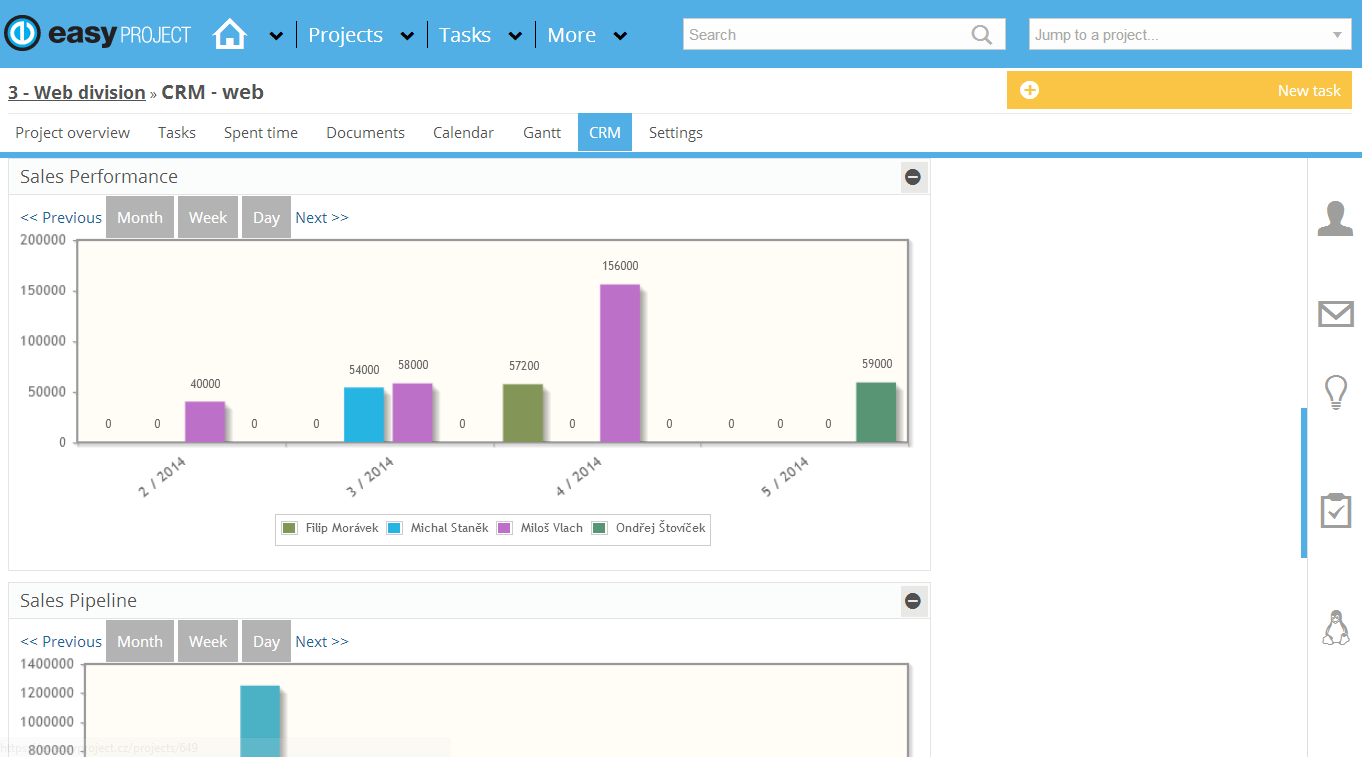Select Week view in Sales Pipeline
Viewport: 1362px width, 757px height.
tap(208, 641)
